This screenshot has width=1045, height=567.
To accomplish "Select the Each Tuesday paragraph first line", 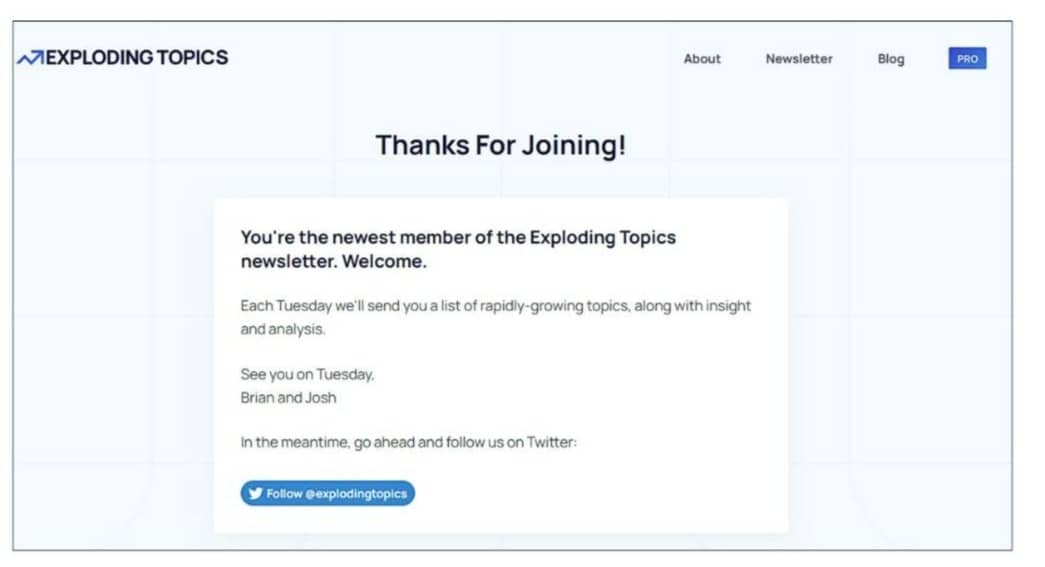I will click(x=495, y=306).
